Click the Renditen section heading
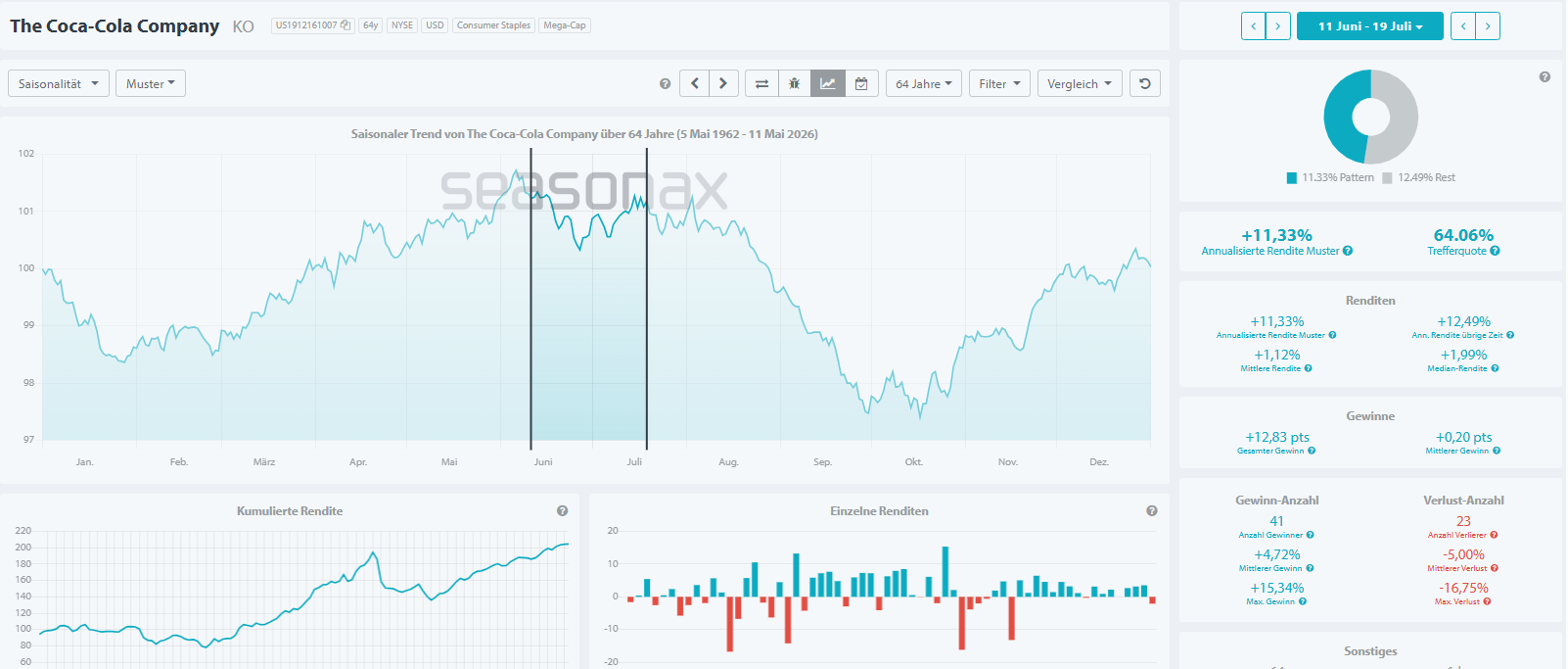 1370,301
